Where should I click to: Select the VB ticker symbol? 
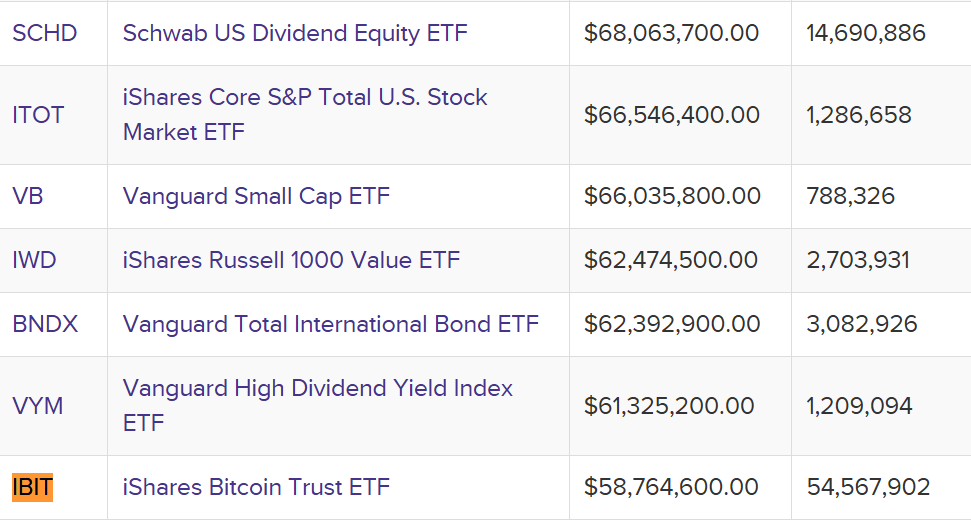(x=28, y=196)
